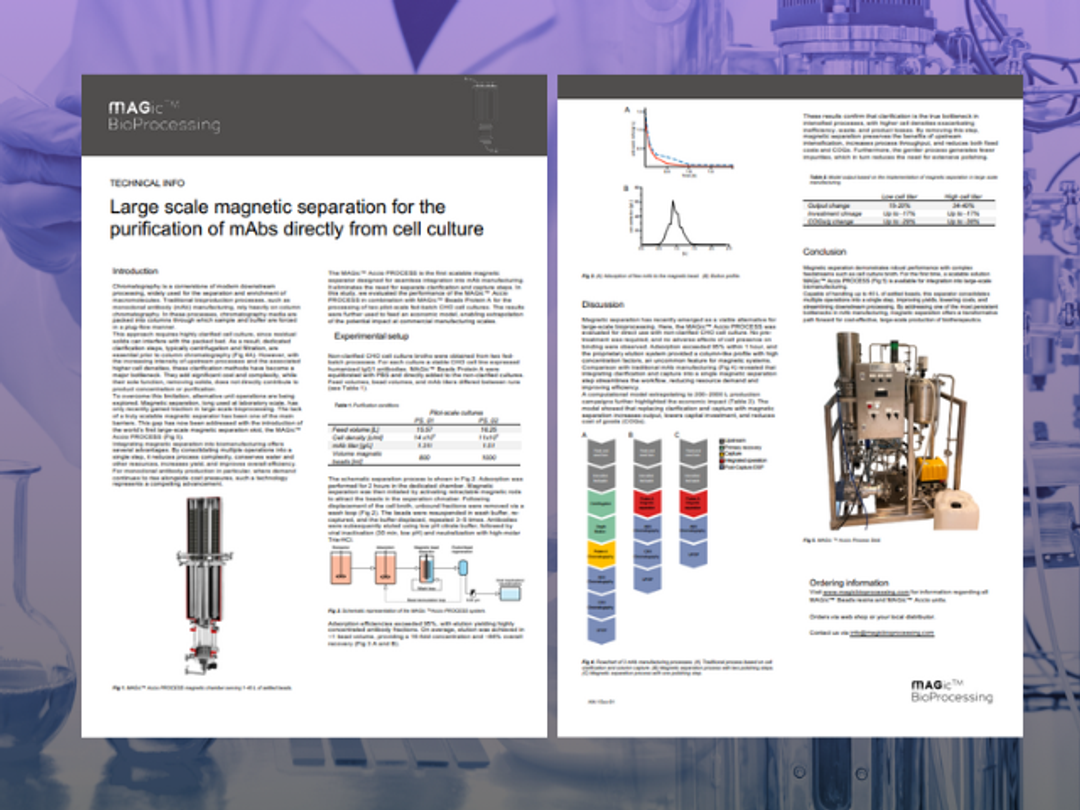Open the schematic process diagram figure

pos(427,574)
